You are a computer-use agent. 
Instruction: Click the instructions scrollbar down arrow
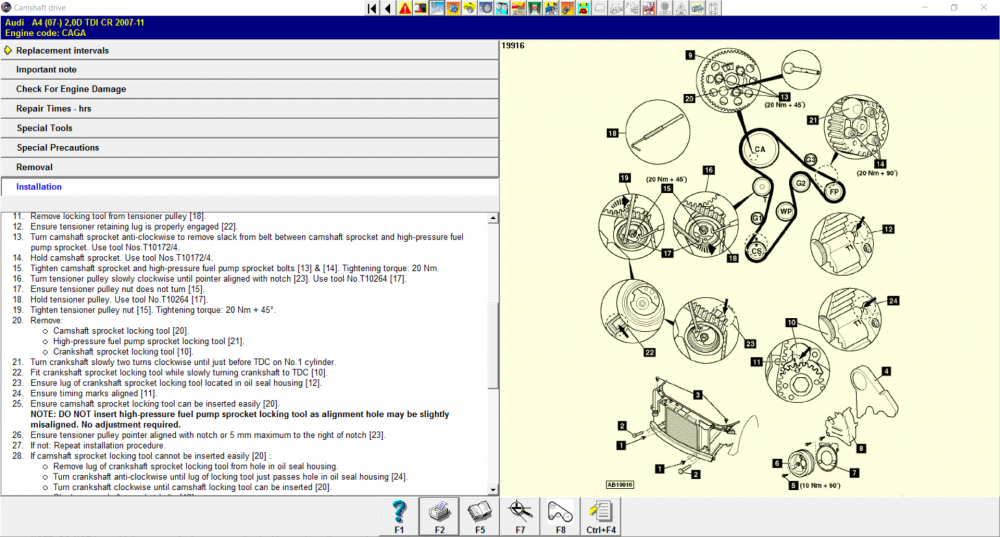coord(493,490)
